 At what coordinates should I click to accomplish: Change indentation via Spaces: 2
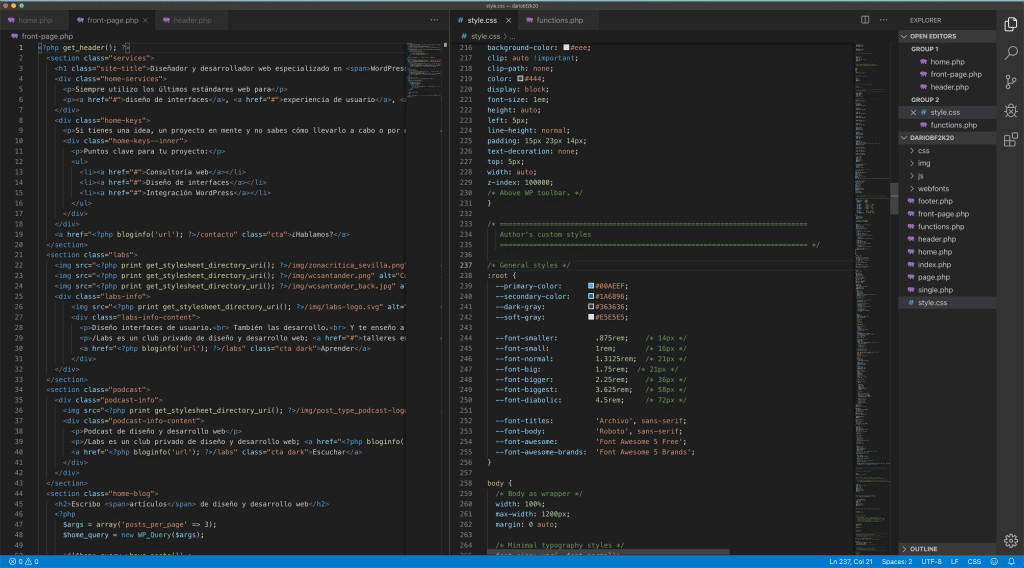(897, 561)
